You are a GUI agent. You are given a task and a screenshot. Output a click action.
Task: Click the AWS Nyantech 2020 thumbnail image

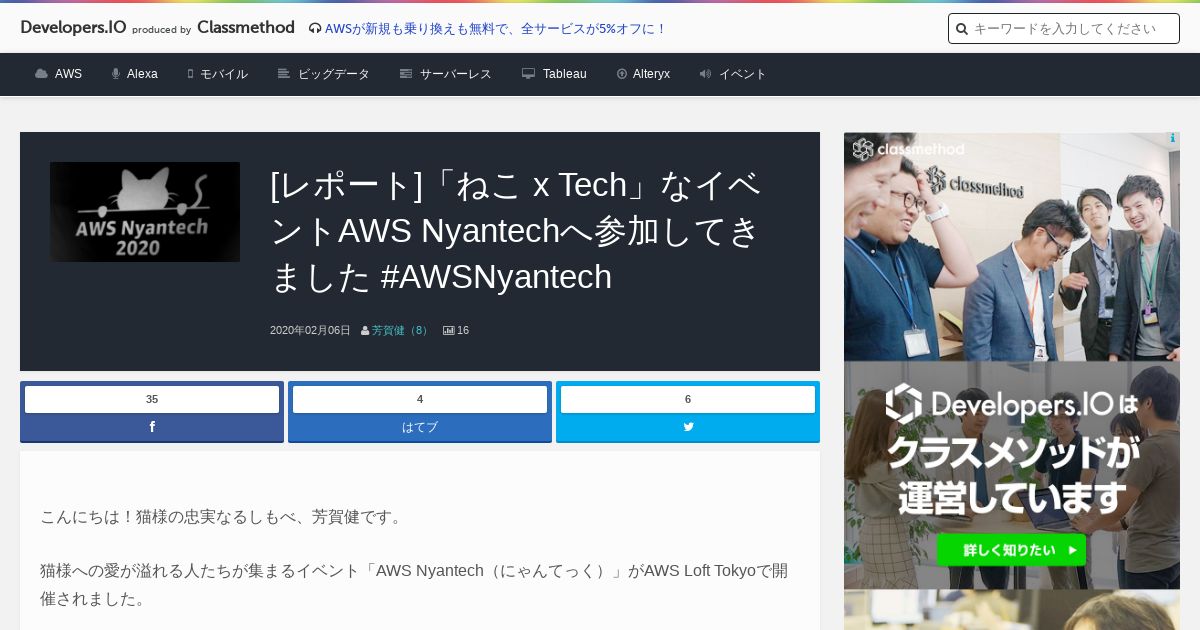coord(145,212)
